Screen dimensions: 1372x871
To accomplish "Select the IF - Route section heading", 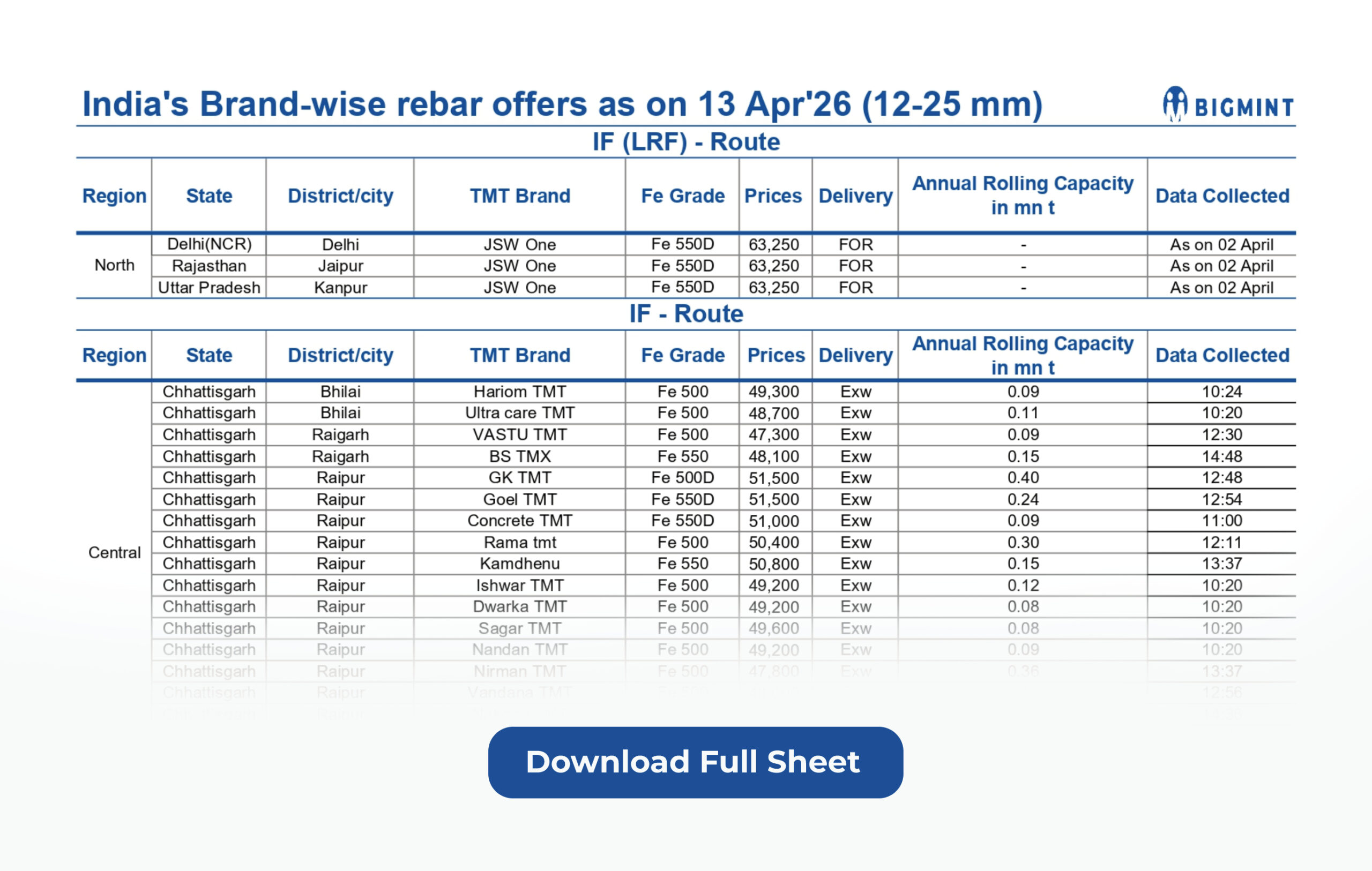I will [x=685, y=314].
